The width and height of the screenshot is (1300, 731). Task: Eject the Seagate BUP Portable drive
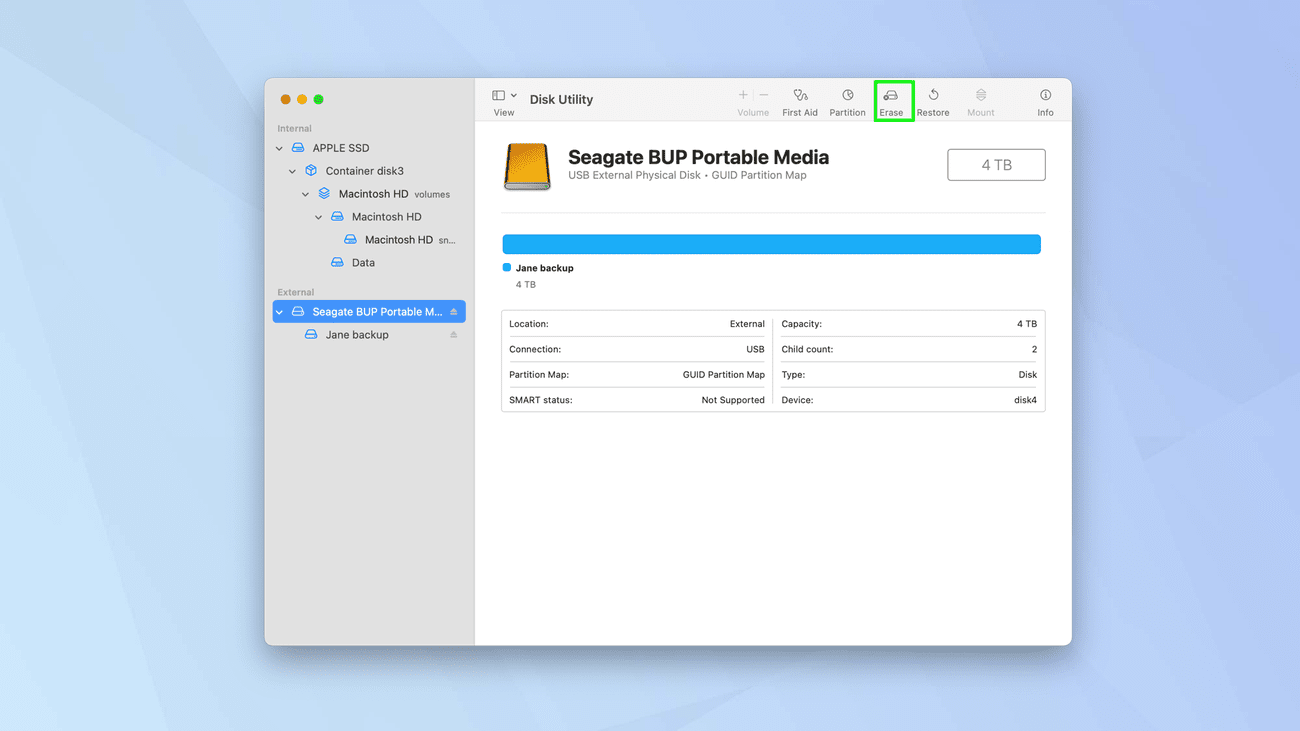(454, 312)
